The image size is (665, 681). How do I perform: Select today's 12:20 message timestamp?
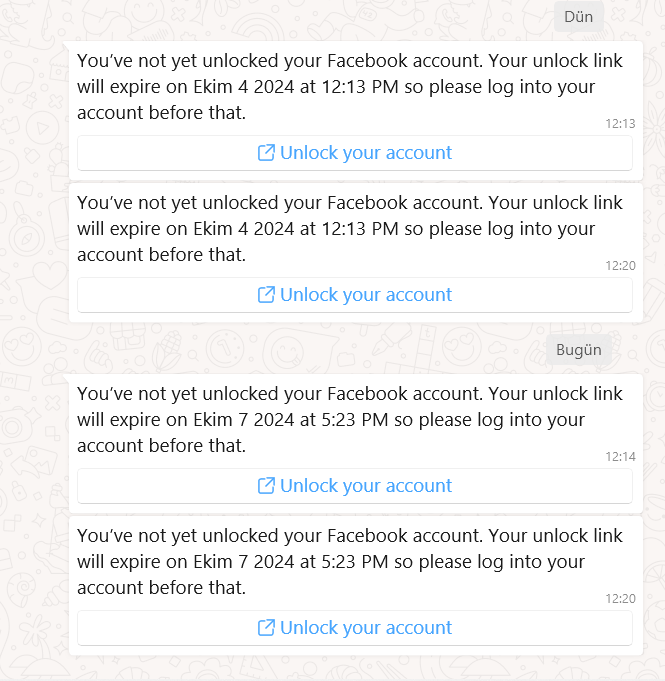[x=620, y=599]
